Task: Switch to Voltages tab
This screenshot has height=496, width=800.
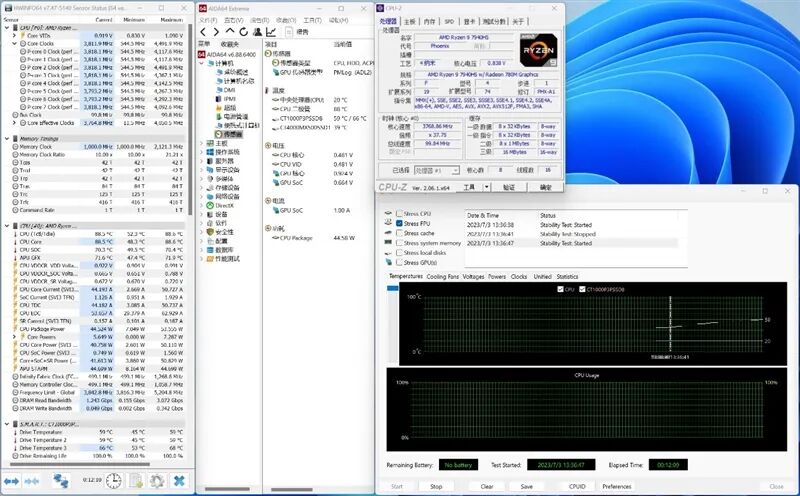Action: (x=473, y=277)
